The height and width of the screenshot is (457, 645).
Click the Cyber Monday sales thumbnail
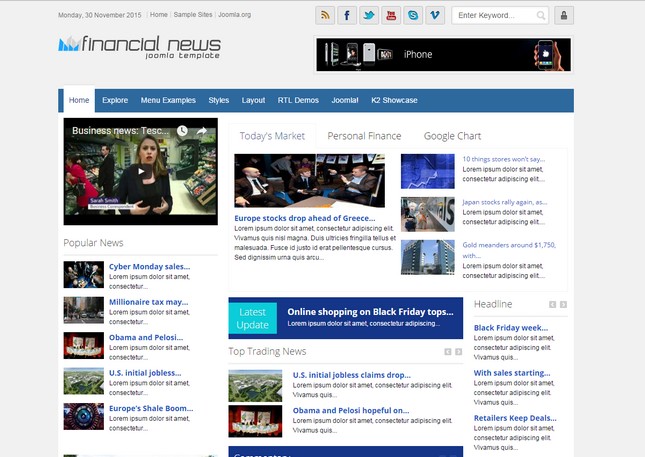click(x=84, y=275)
